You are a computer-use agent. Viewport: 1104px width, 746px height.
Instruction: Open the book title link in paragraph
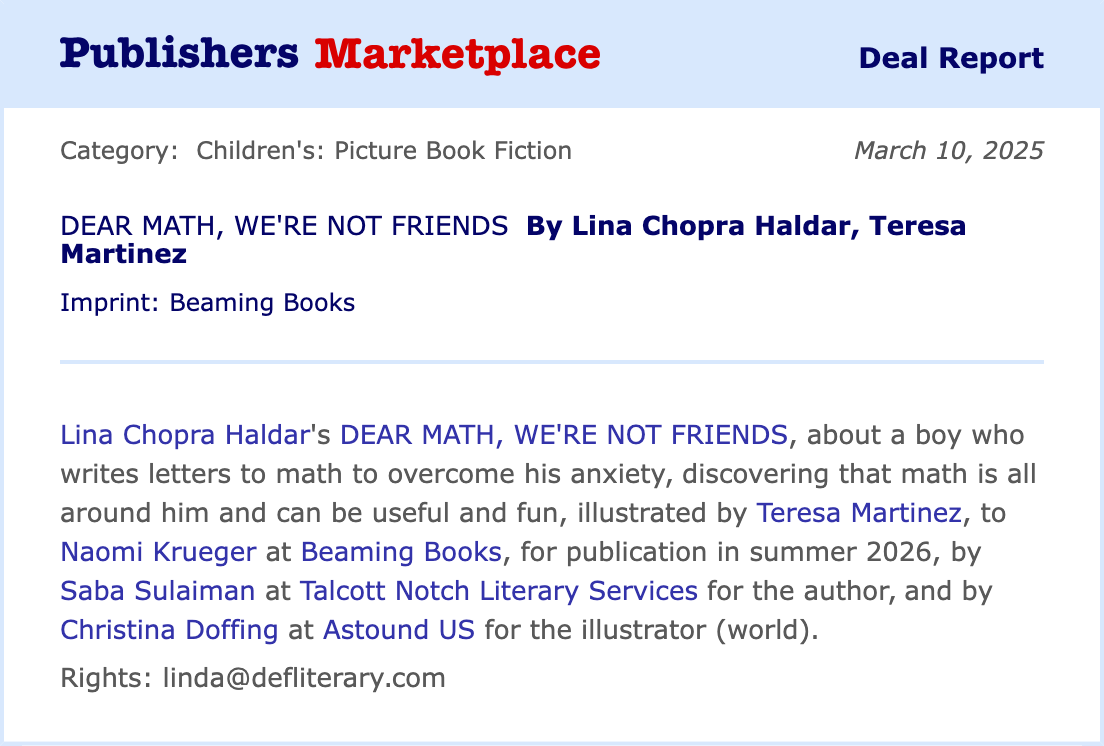563,435
